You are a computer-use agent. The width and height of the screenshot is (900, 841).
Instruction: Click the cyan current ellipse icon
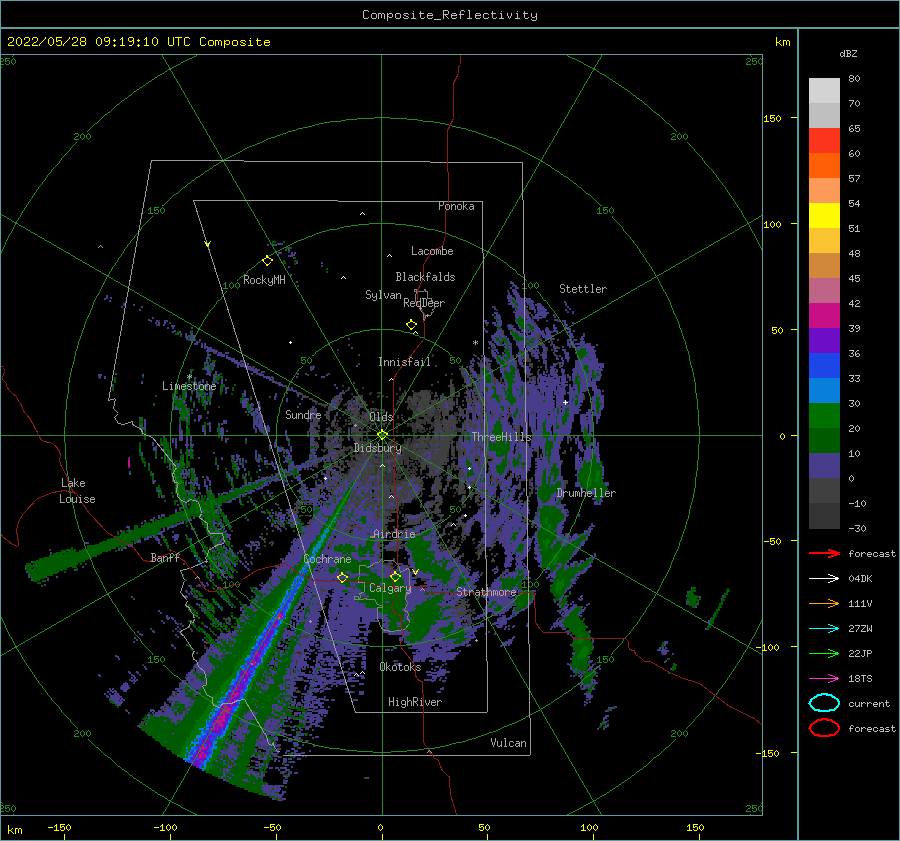coord(824,703)
